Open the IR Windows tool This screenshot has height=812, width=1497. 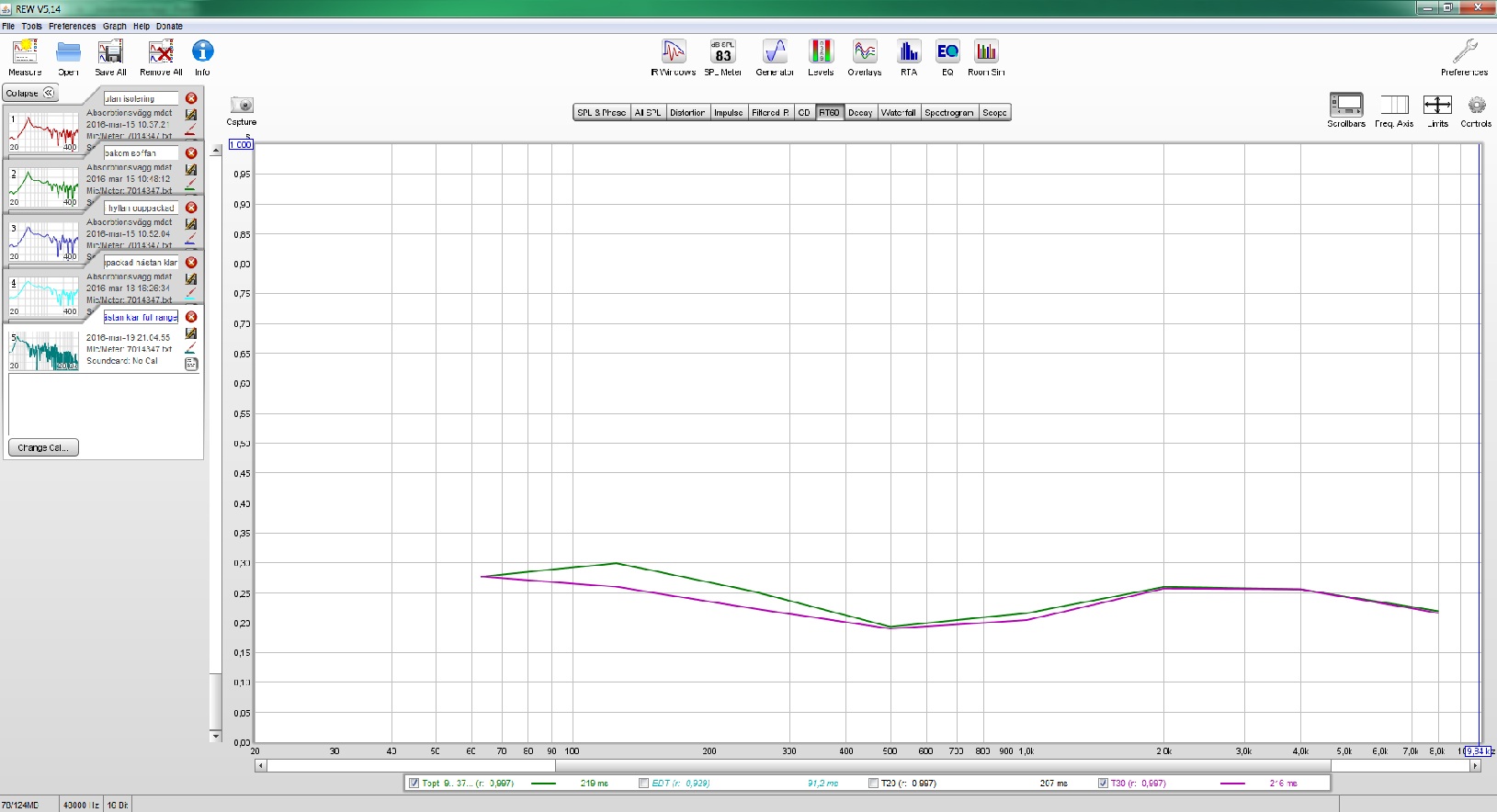[x=674, y=53]
